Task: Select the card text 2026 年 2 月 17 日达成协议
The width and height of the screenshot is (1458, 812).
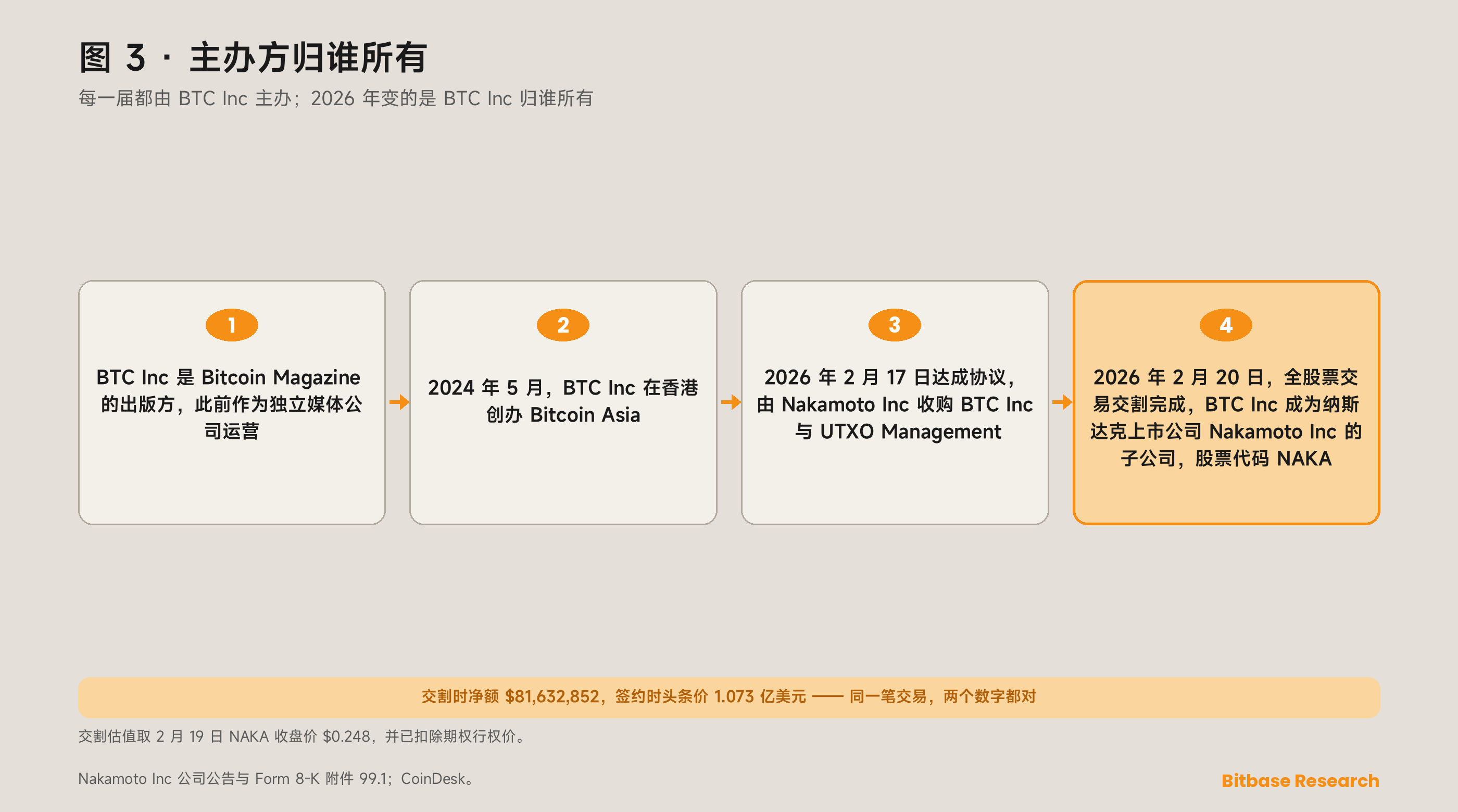Action: coord(894,404)
